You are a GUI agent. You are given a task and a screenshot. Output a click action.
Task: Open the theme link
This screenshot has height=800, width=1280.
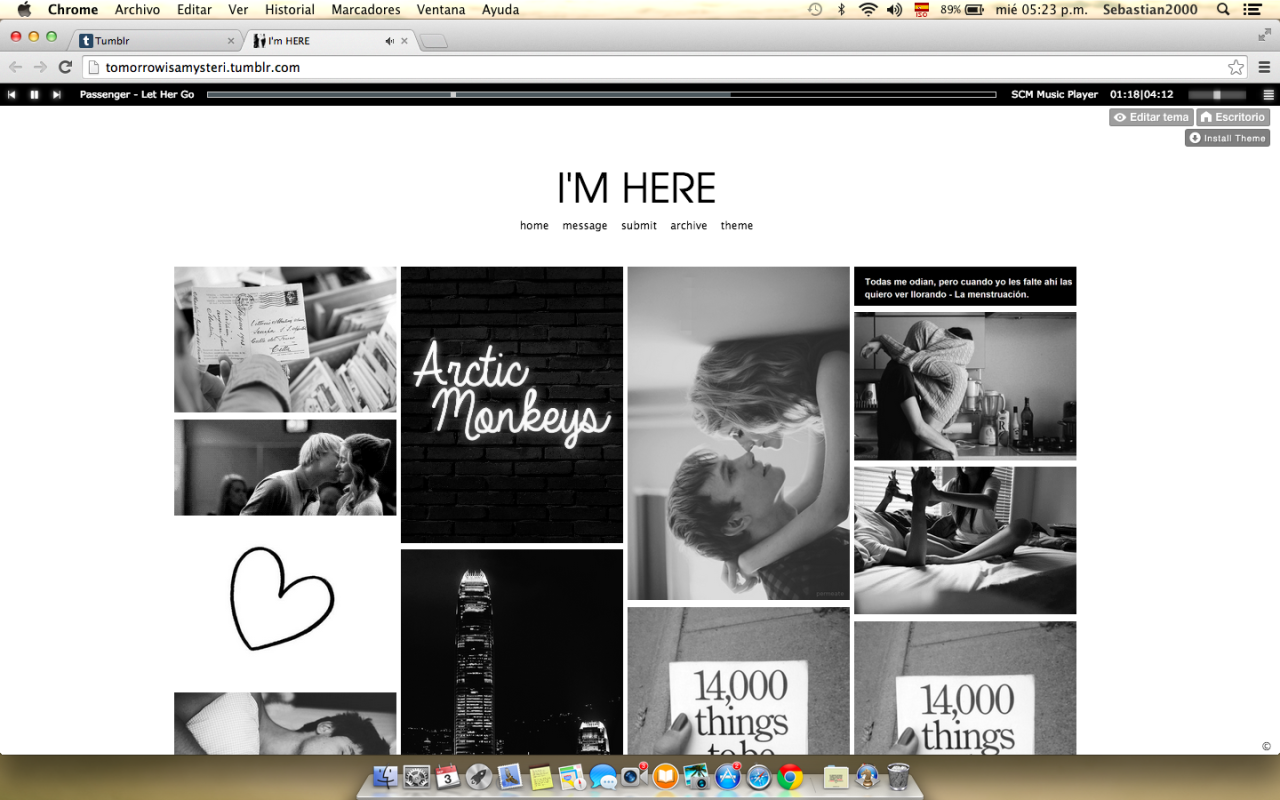click(x=737, y=226)
